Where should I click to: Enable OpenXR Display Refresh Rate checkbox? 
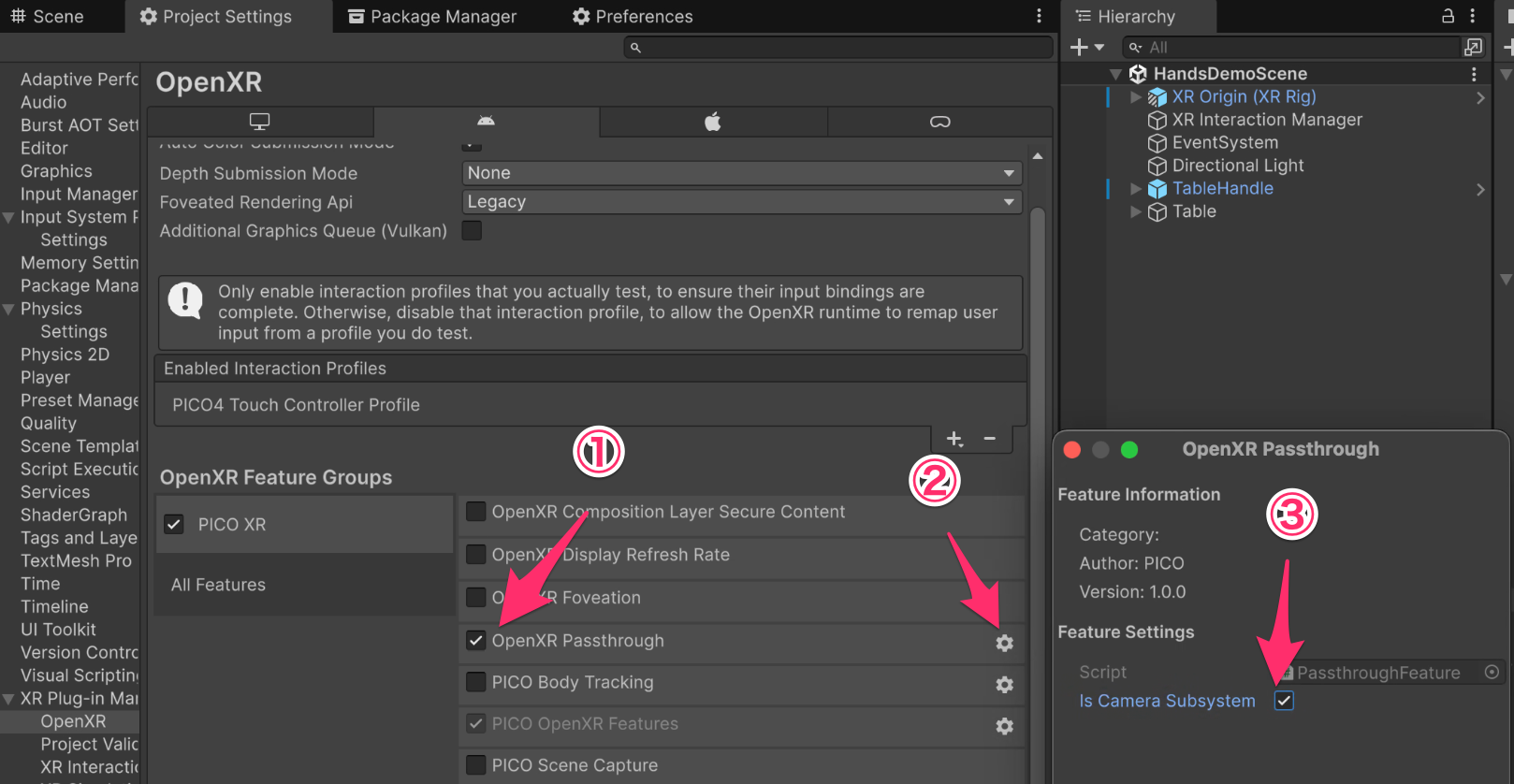click(x=476, y=555)
